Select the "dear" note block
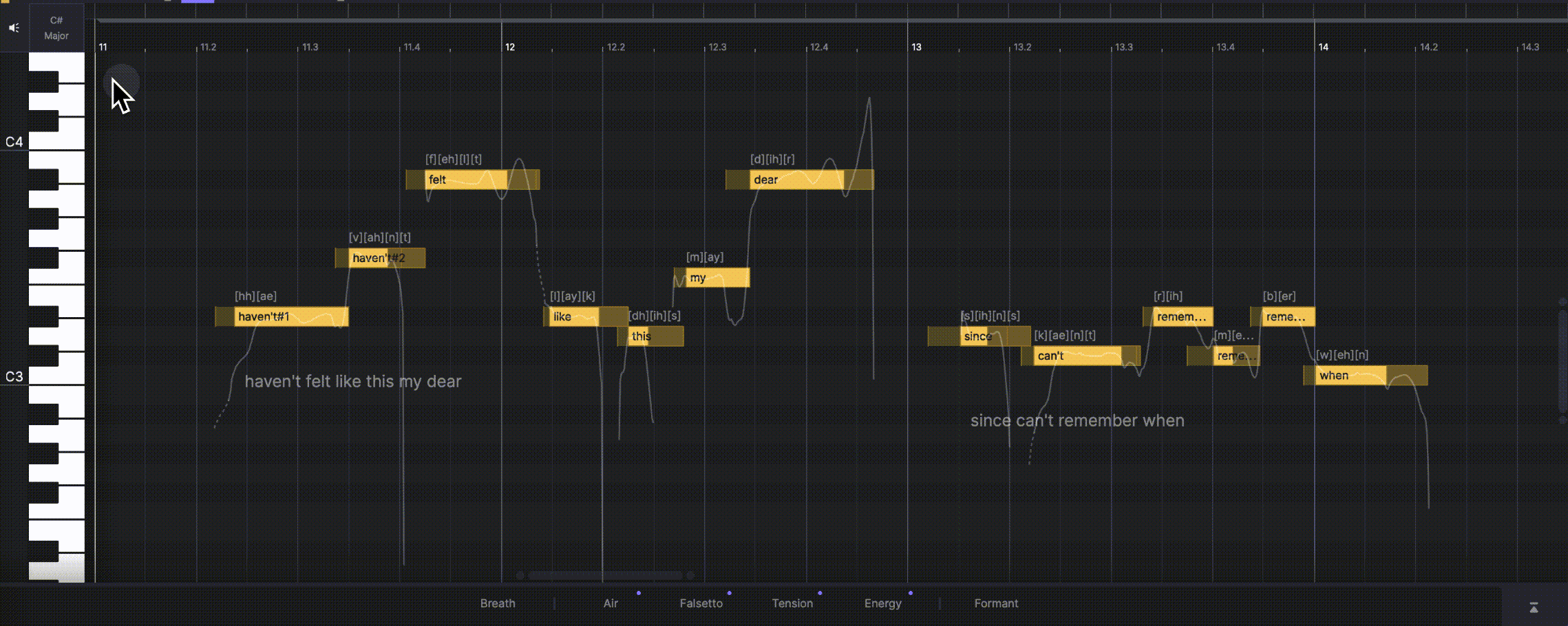The width and height of the screenshot is (1568, 626). click(x=795, y=180)
